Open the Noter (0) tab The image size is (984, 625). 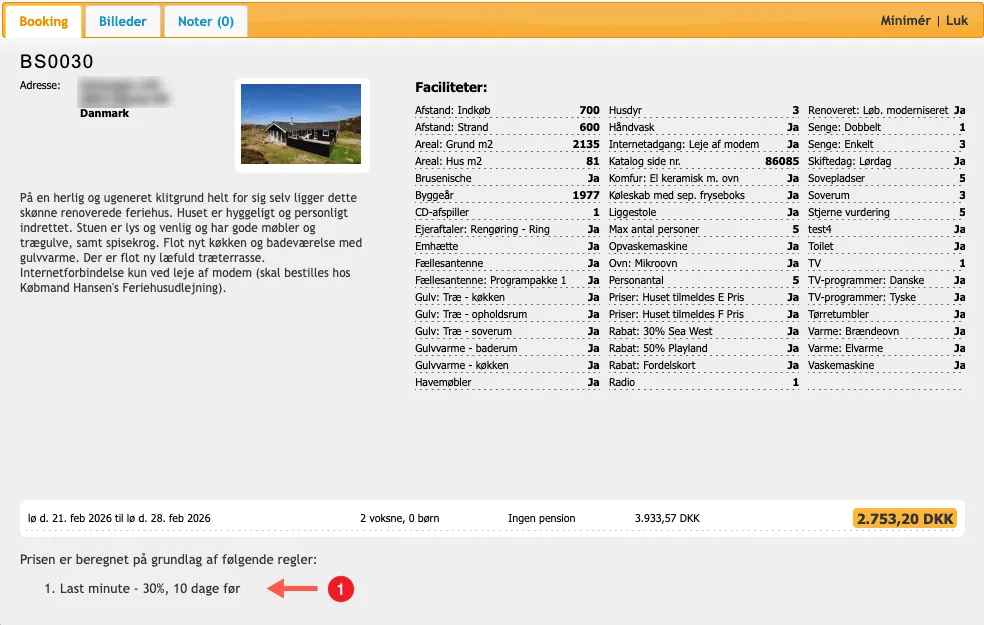[x=205, y=21]
